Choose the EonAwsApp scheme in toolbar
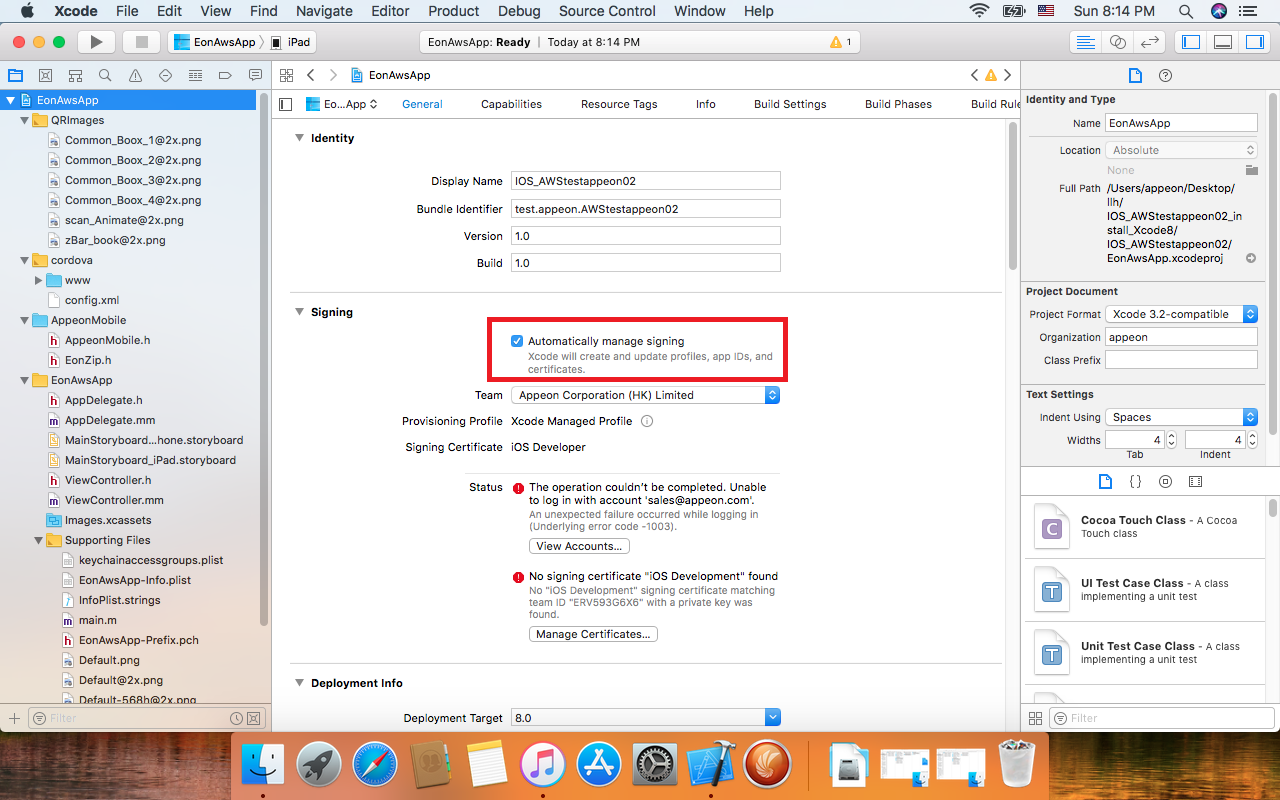The height and width of the screenshot is (800, 1280). pos(215,42)
